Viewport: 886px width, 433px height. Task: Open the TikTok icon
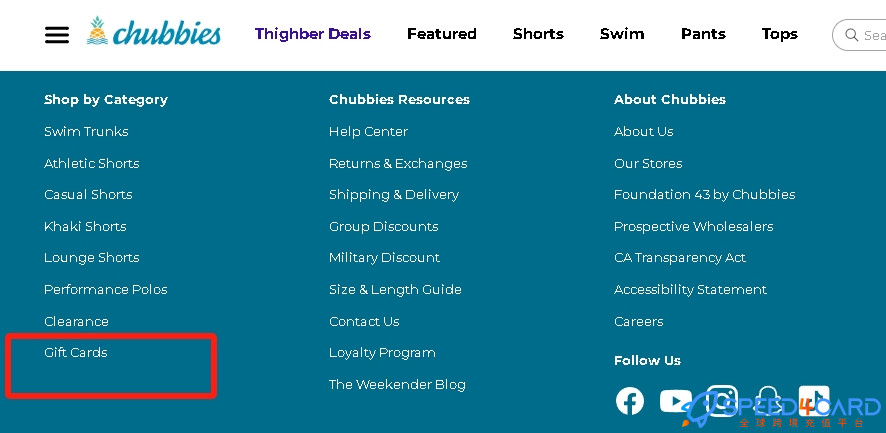click(814, 401)
